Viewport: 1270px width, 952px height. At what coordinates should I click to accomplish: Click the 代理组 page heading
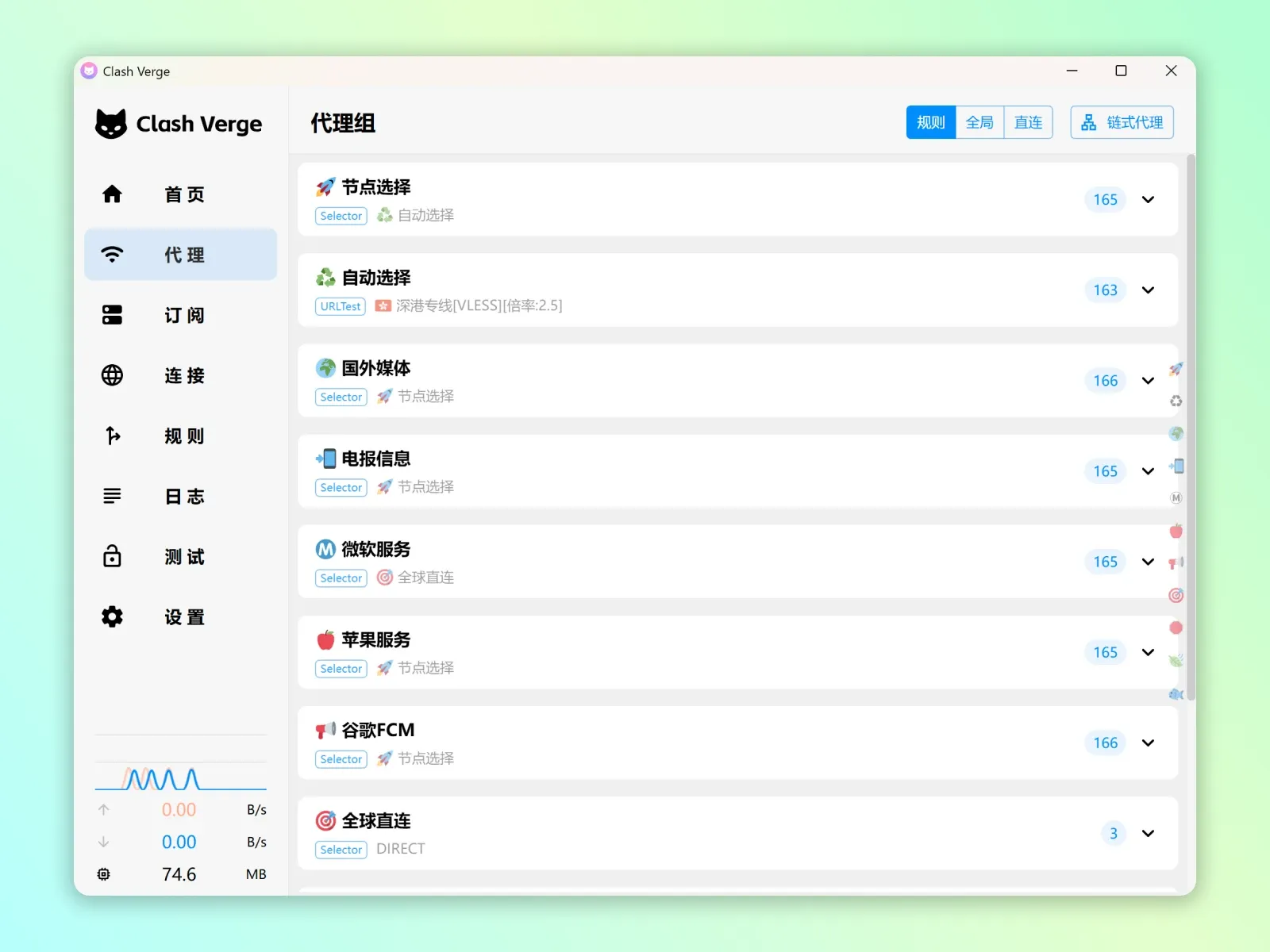point(343,123)
